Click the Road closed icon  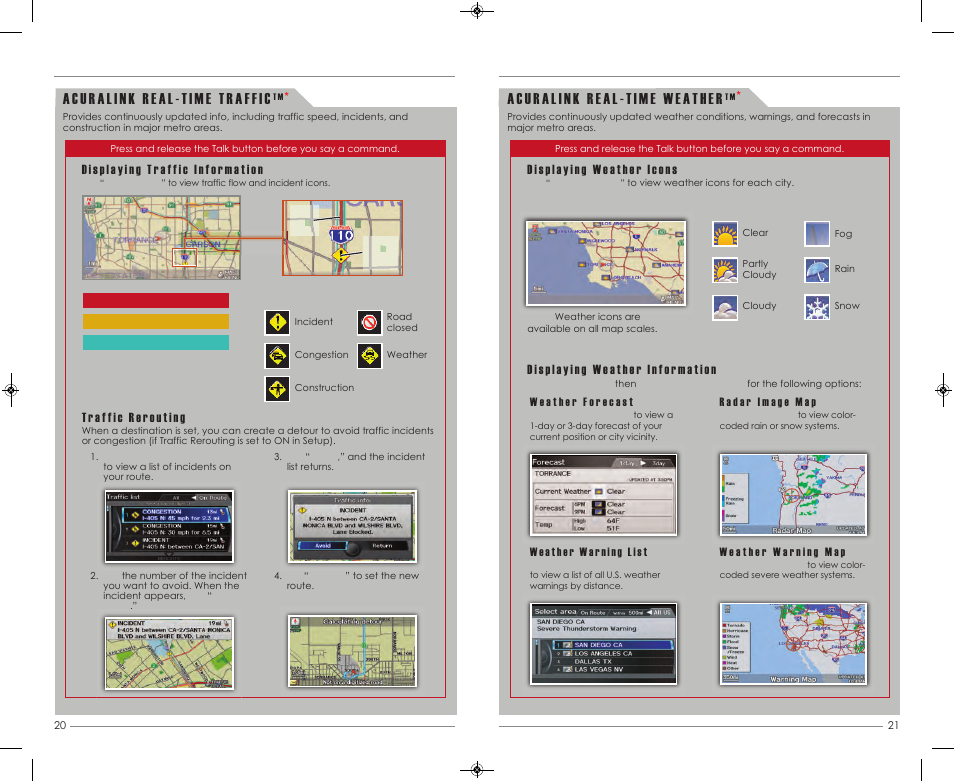click(x=369, y=322)
